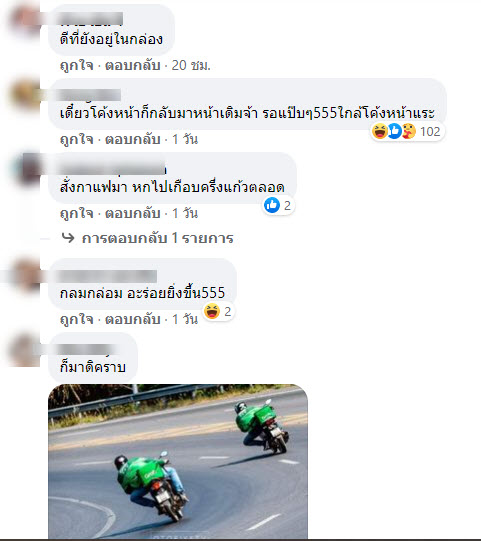Click the blurred name above the เดี๋ยวโค้งหน้า comment
This screenshot has width=481, height=541.
[89, 95]
